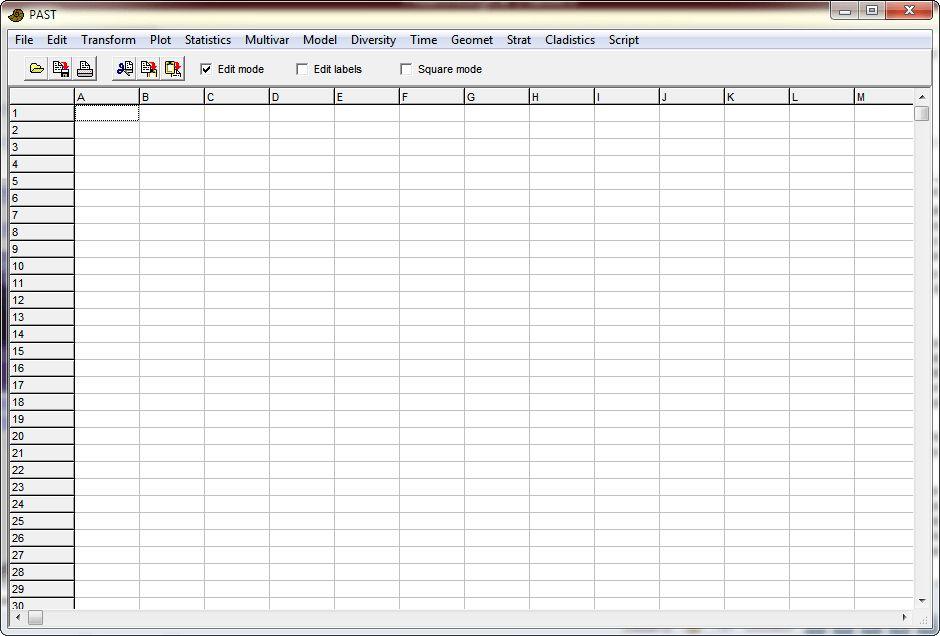This screenshot has height=636, width=940.
Task: Click the Print icon
Action: click(85, 69)
